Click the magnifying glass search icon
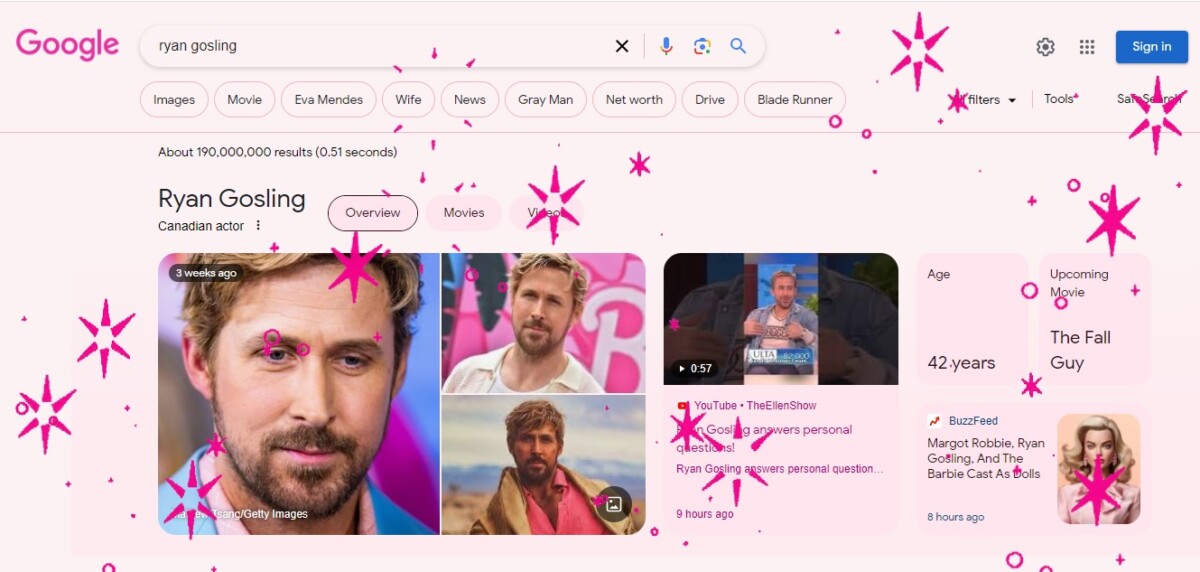Viewport: 1200px width, 572px height. [x=738, y=46]
